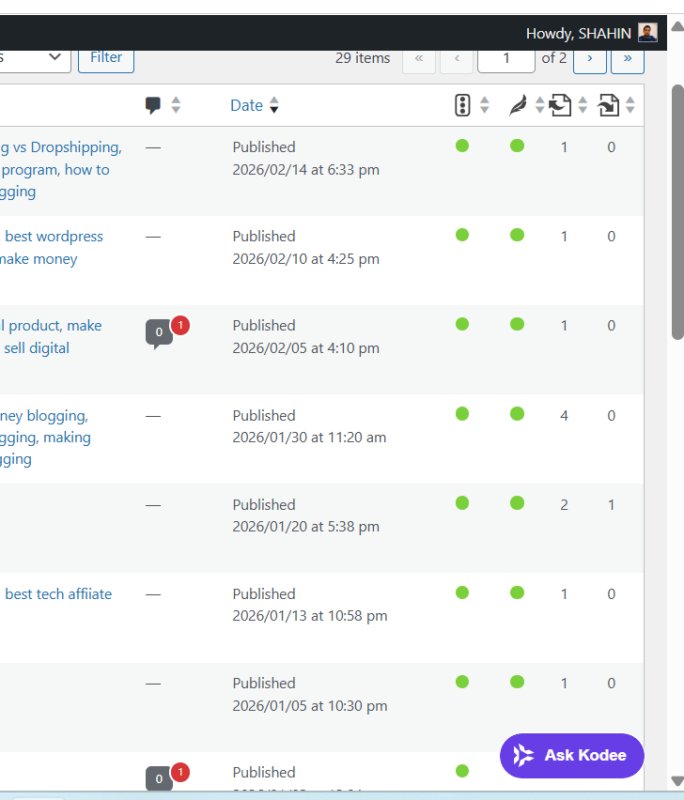Click the outgoing internal links column icon
Viewport: 684px width, 800px height.
[x=561, y=105]
